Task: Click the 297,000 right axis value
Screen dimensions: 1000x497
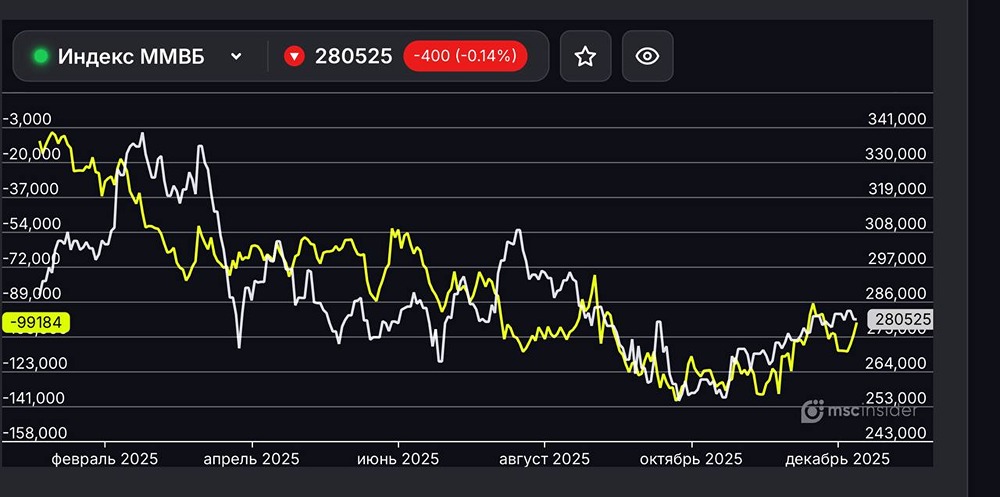Action: 897,258
